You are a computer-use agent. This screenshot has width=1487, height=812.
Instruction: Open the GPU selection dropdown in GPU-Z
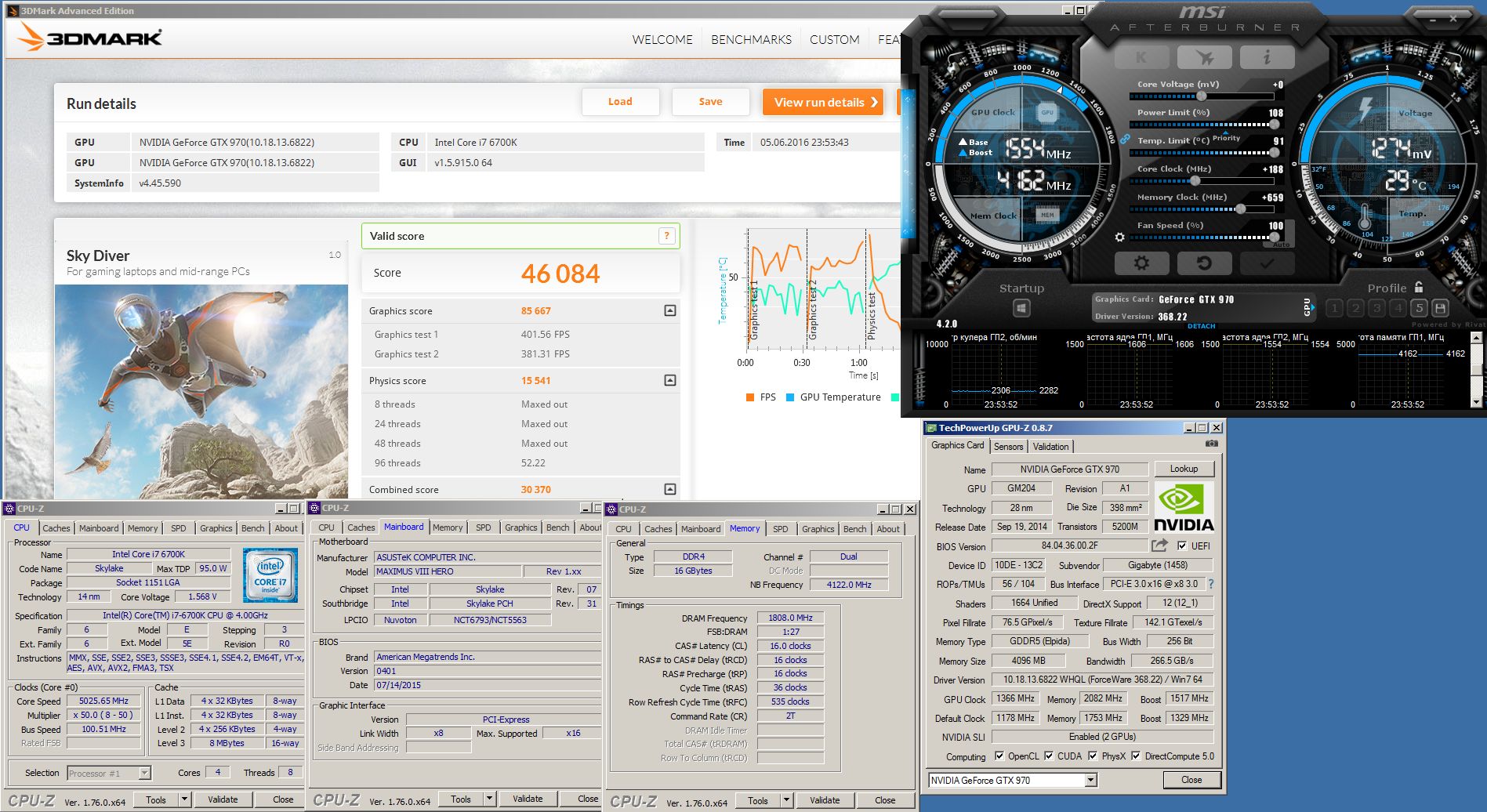(x=1090, y=780)
